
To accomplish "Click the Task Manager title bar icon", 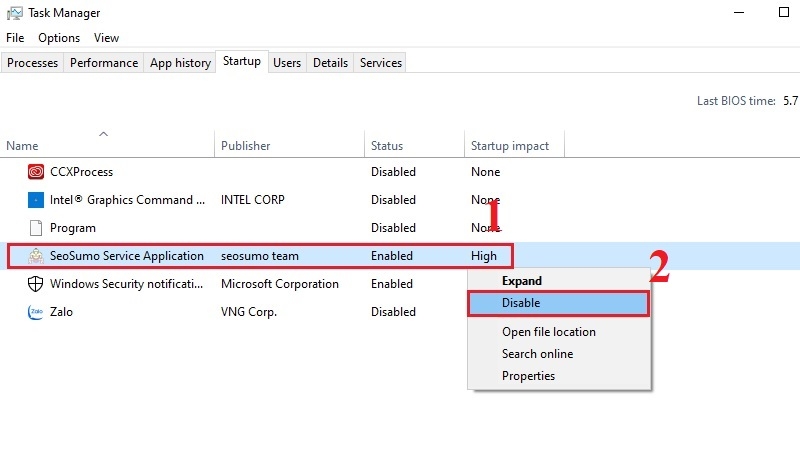I will (x=14, y=13).
